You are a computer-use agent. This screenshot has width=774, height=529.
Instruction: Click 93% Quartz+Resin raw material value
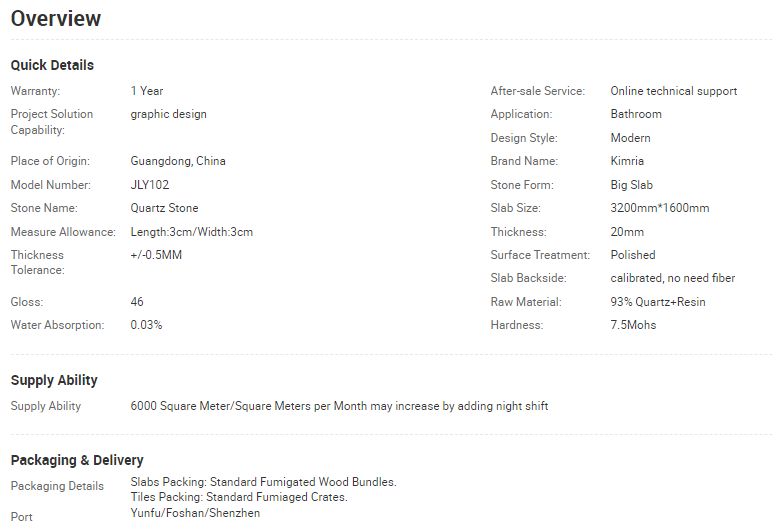(657, 302)
